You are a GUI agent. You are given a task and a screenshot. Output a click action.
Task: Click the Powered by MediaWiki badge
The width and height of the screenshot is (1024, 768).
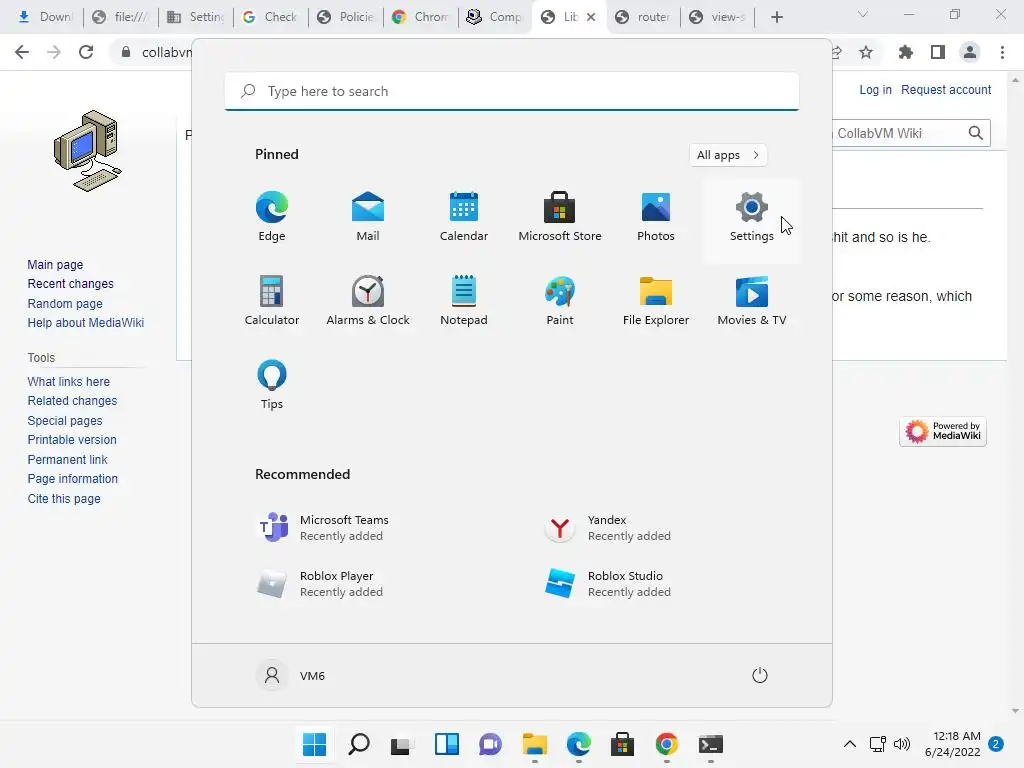943,432
